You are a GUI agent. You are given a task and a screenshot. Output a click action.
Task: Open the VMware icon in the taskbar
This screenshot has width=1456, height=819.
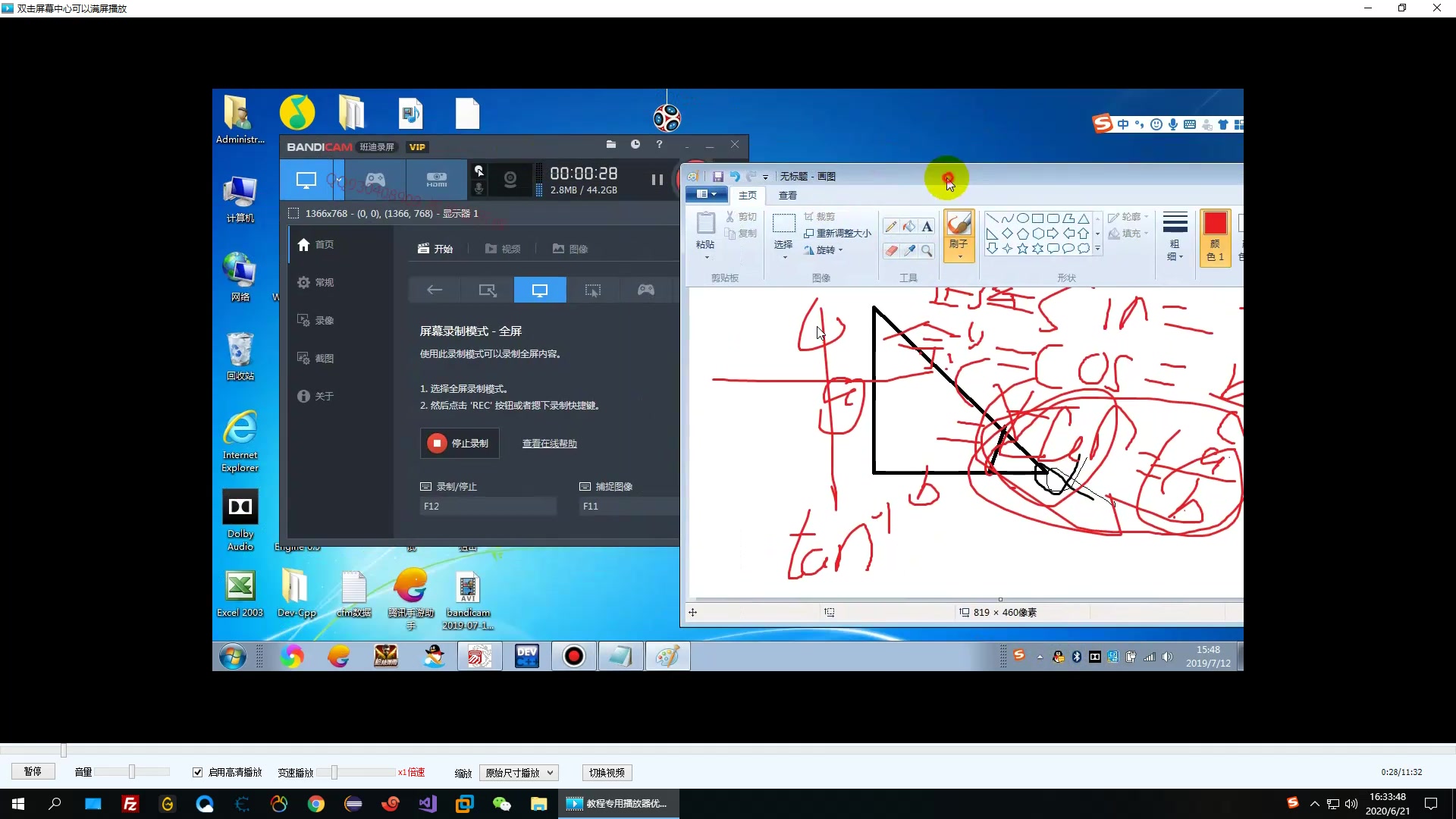pos(465,804)
